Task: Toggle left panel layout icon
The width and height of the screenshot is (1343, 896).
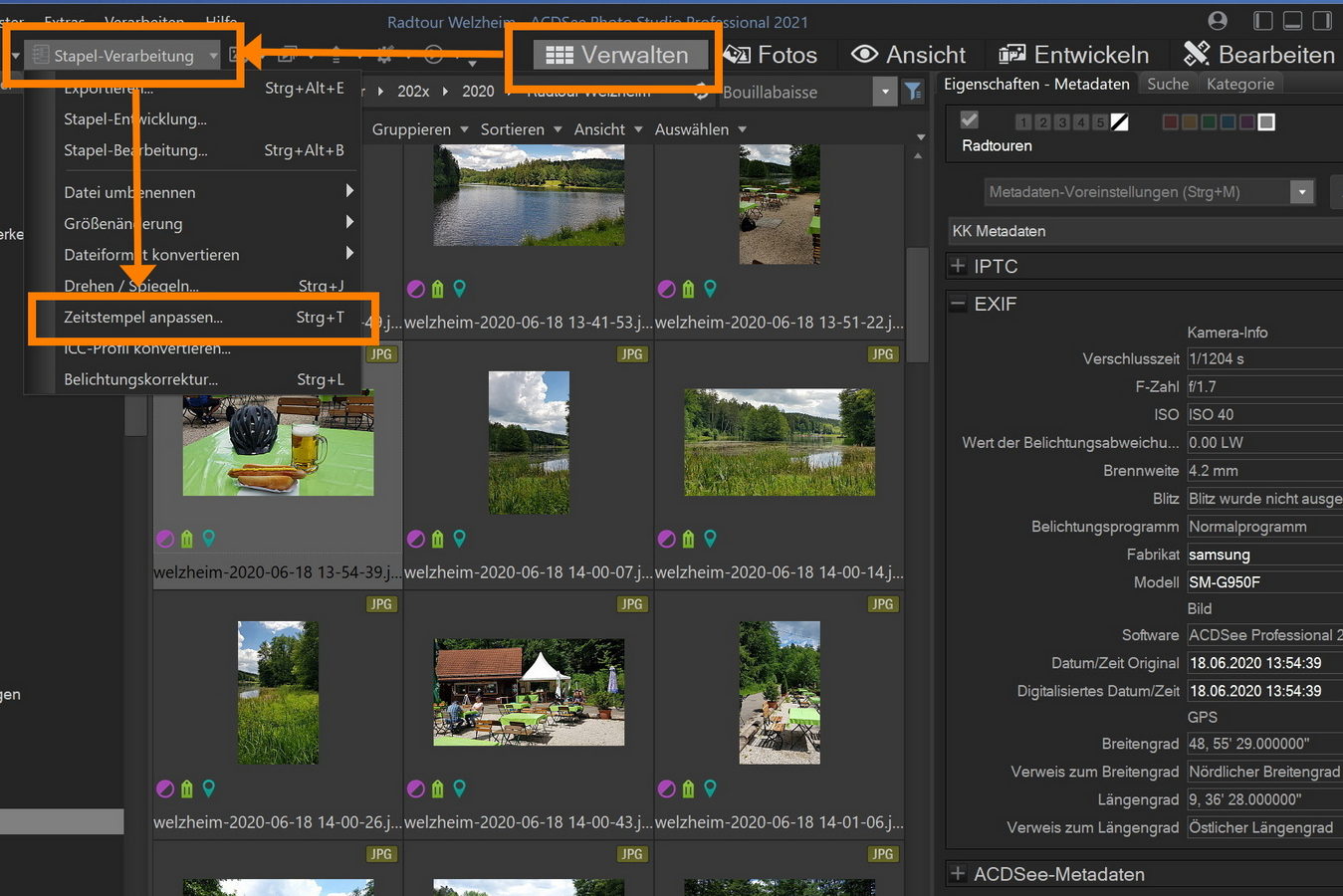Action: (1262, 21)
